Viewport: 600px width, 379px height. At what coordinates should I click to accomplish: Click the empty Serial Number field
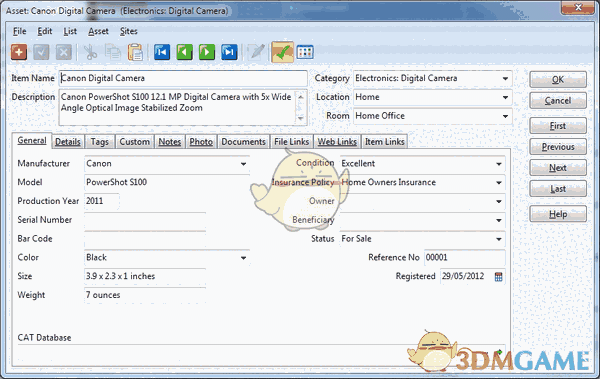coord(145,220)
